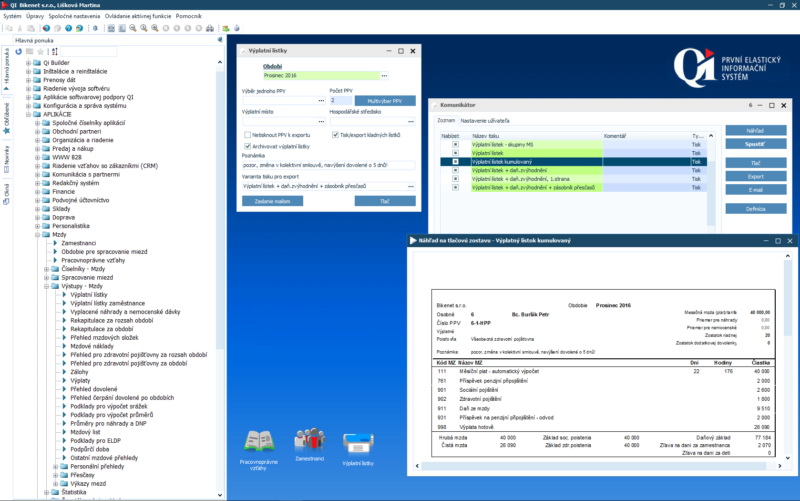This screenshot has width=800, height=501.
Task: Toggle Tisk/export kladných lístků checkbox
Action: [x=335, y=135]
